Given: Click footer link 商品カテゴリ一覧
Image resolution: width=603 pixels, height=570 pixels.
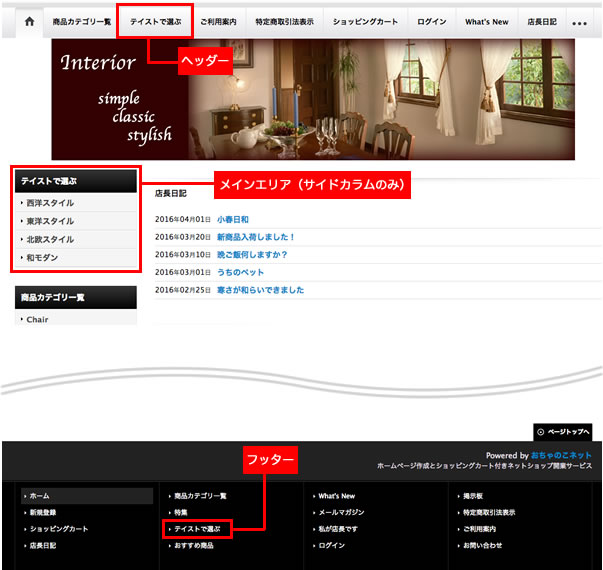Looking at the screenshot, I should (200, 496).
